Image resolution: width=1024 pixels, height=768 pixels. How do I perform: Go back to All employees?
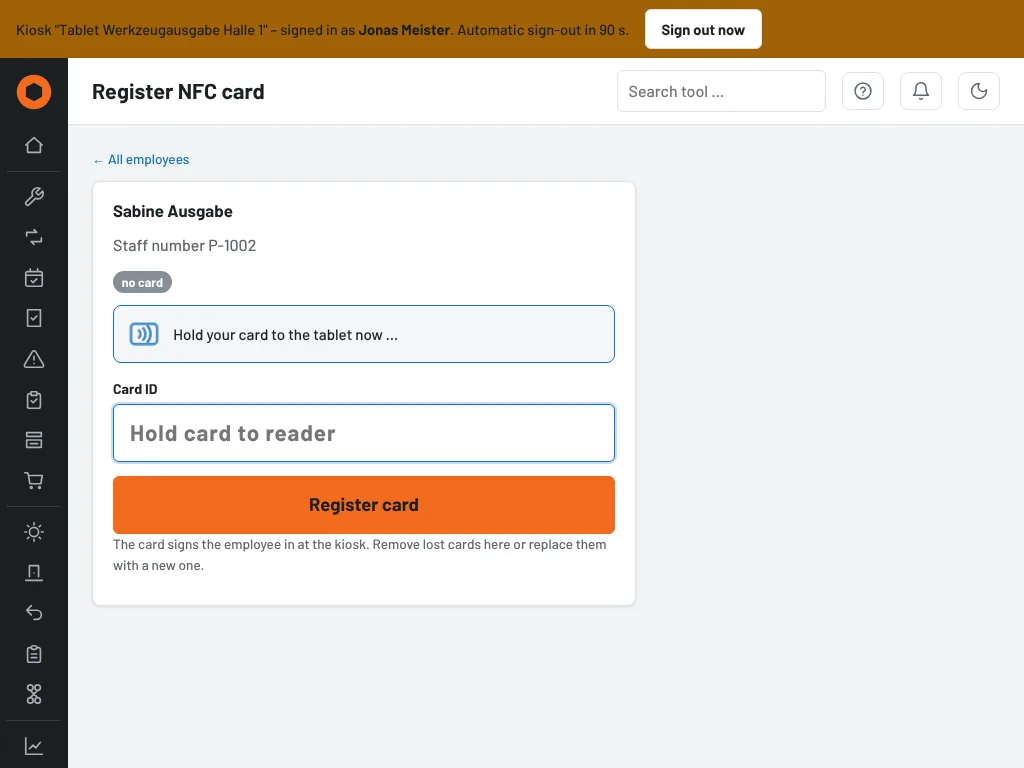[x=141, y=160]
